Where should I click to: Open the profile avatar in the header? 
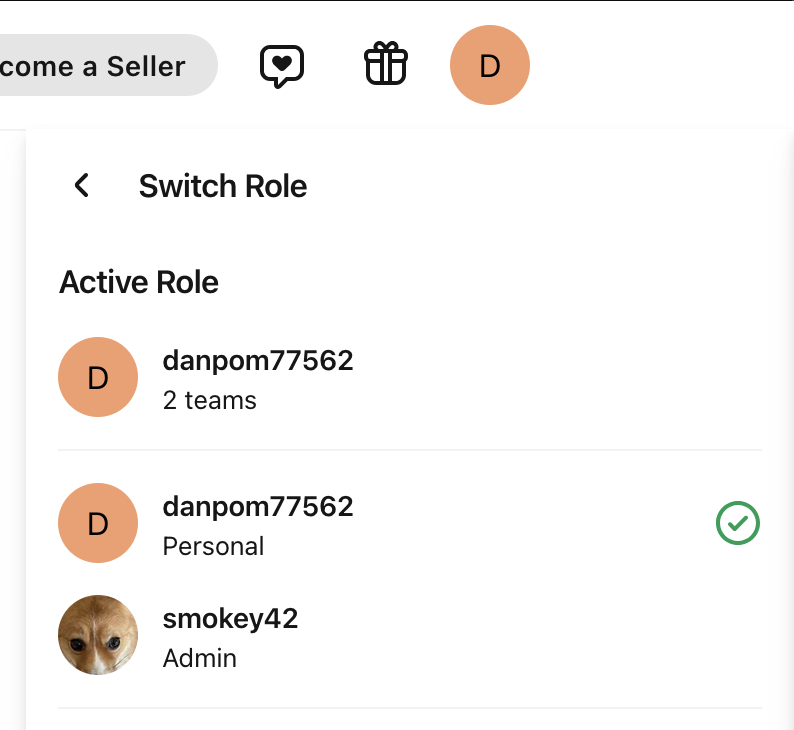(x=489, y=66)
